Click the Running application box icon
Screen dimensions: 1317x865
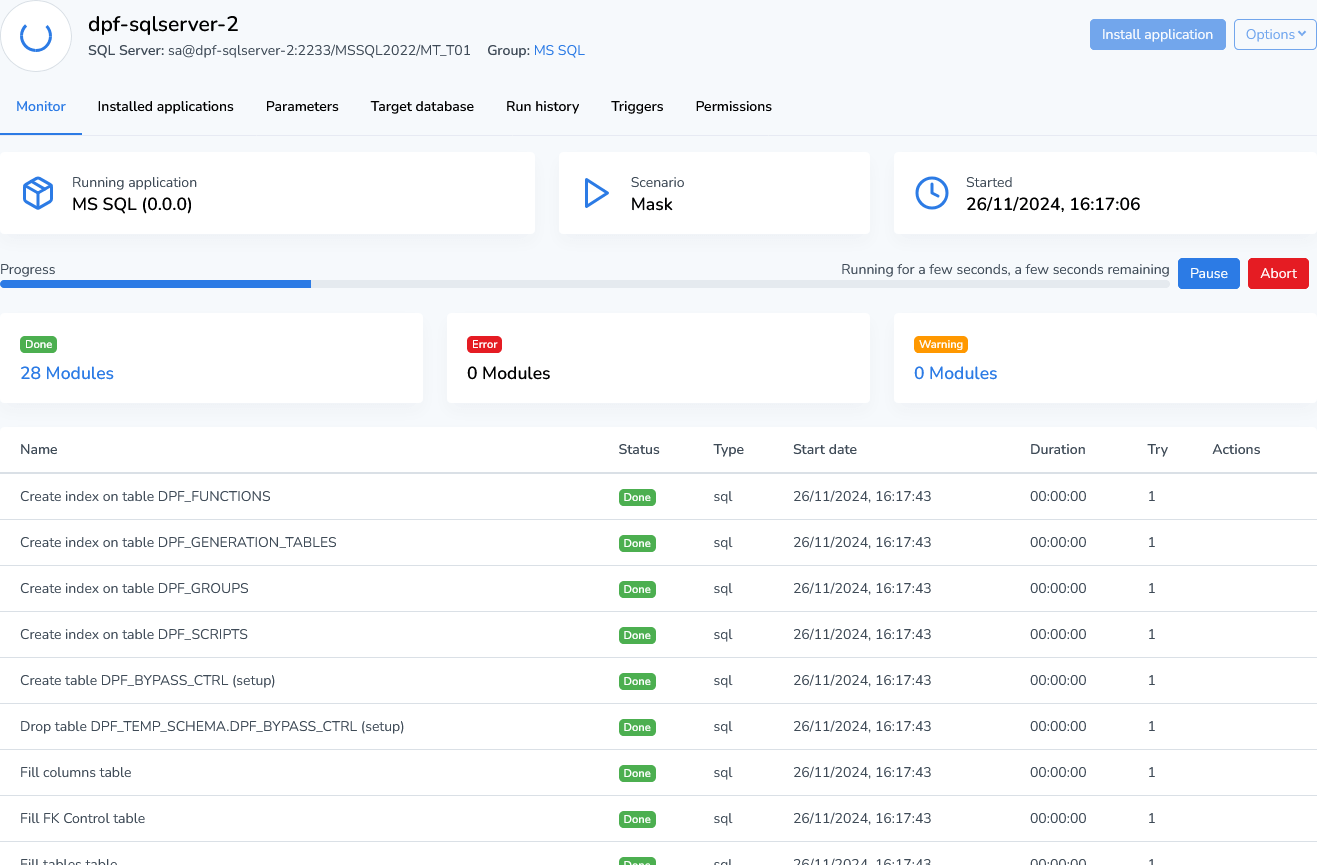[x=38, y=193]
